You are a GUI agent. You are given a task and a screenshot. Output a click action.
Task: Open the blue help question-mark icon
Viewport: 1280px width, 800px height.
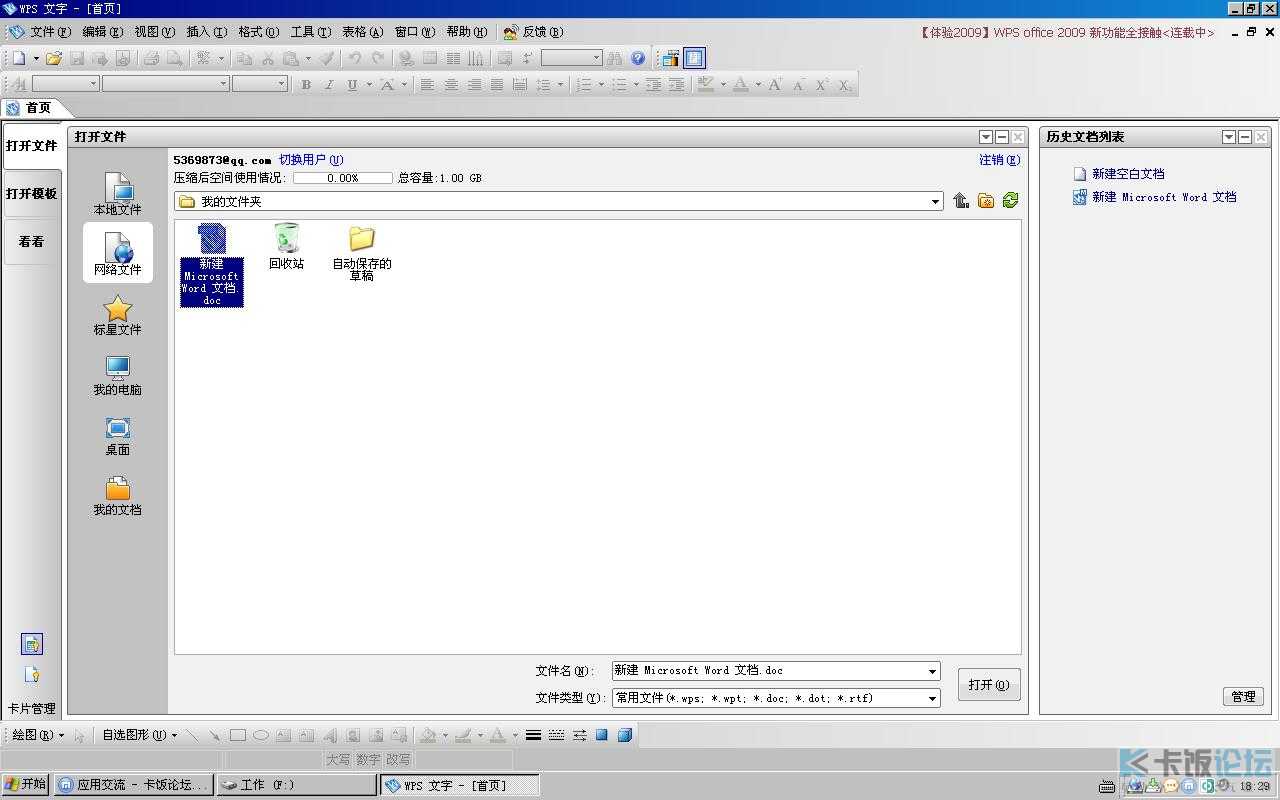point(638,58)
